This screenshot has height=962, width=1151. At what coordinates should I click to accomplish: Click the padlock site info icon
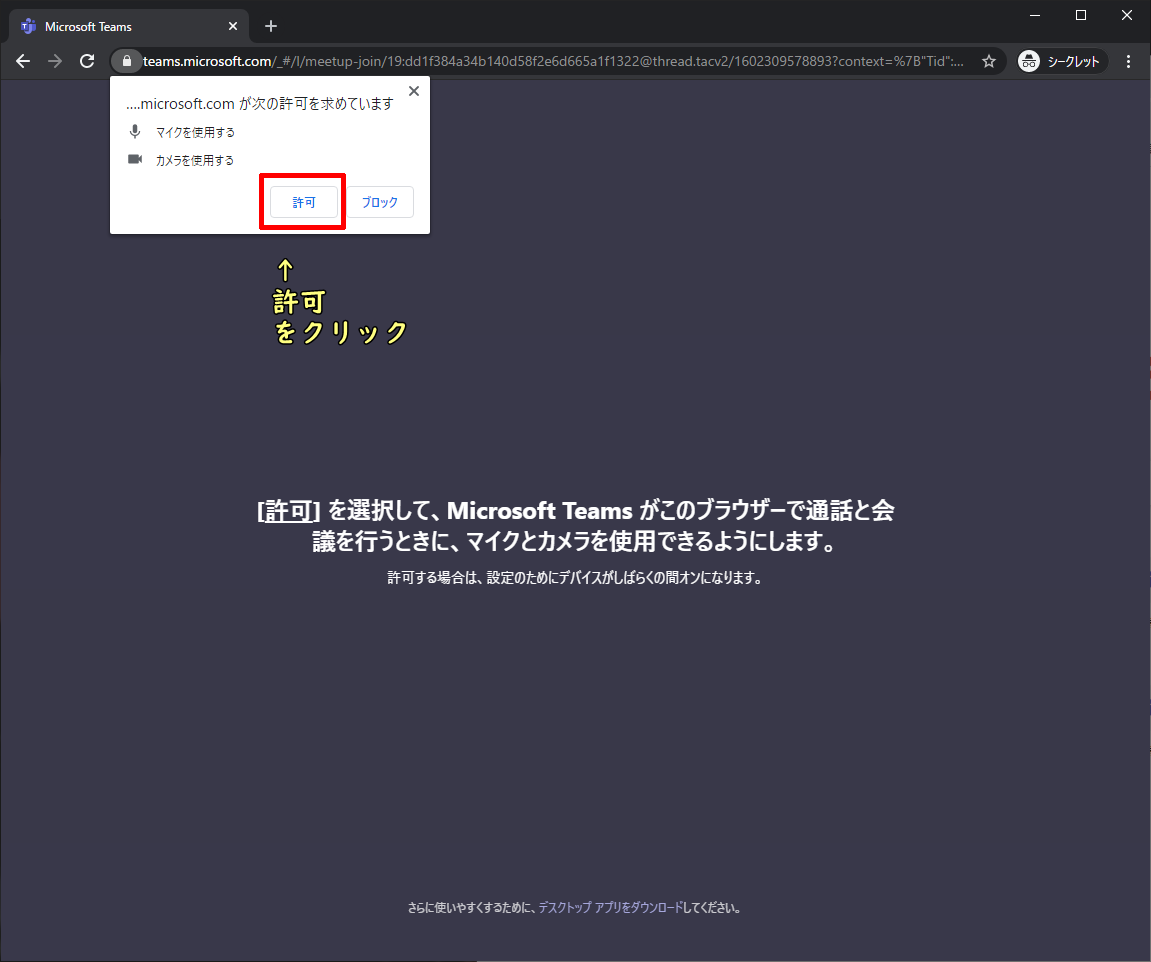[126, 61]
